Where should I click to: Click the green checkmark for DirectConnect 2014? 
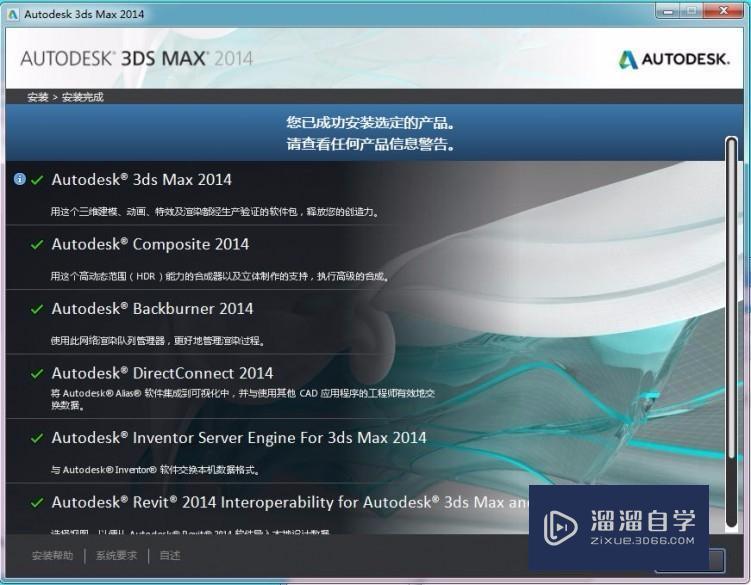point(37,374)
